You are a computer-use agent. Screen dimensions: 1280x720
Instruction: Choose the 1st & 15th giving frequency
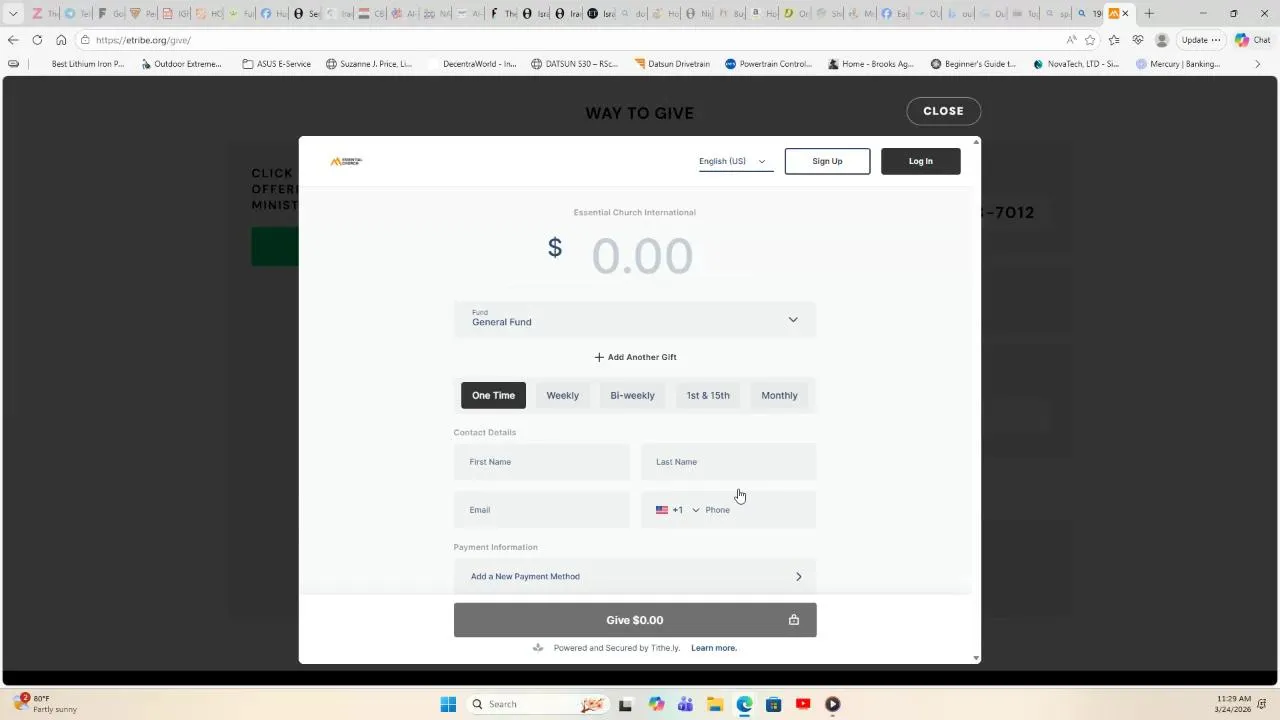[708, 395]
